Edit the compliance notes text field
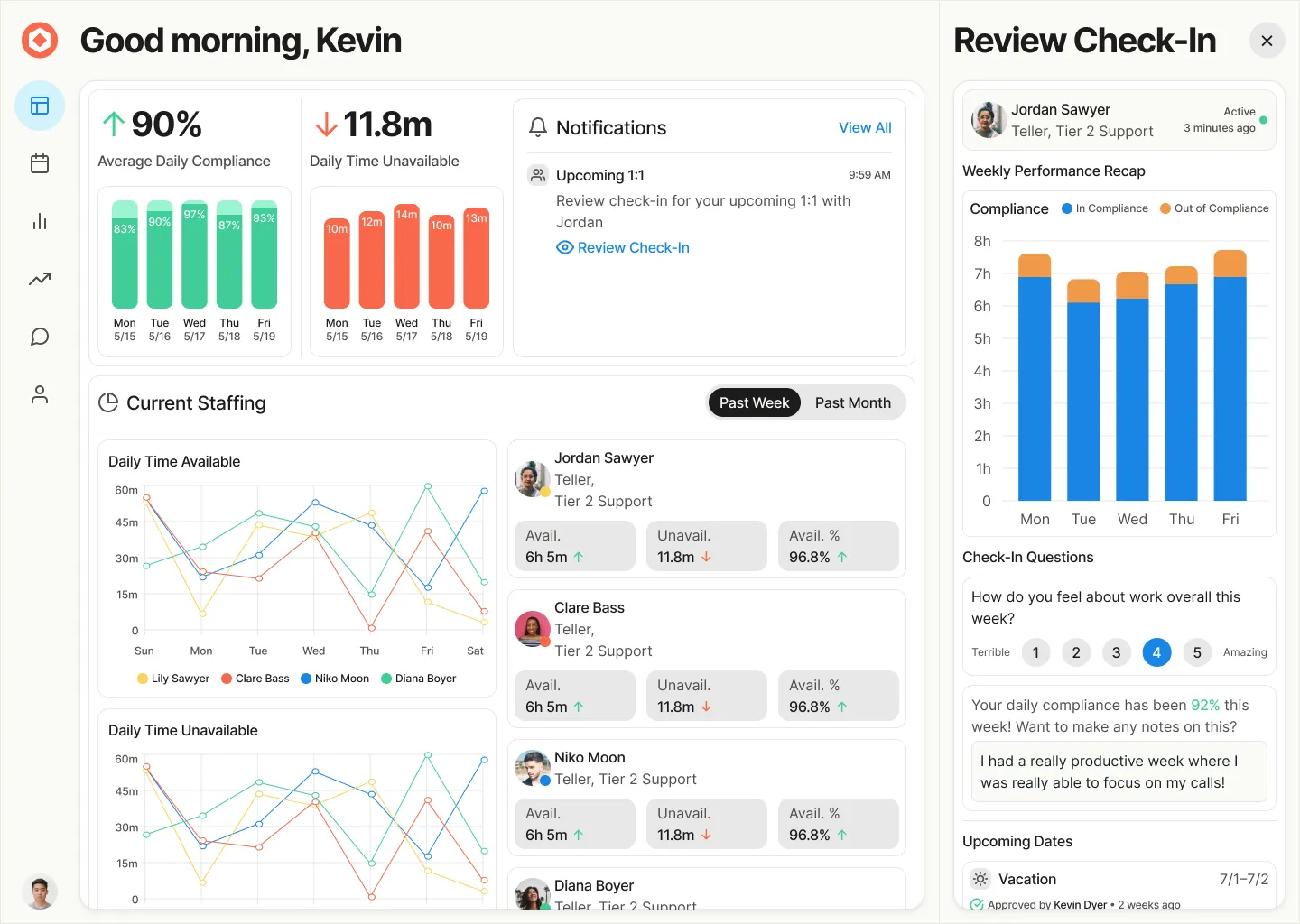Image resolution: width=1300 pixels, height=924 pixels. coord(1119,772)
